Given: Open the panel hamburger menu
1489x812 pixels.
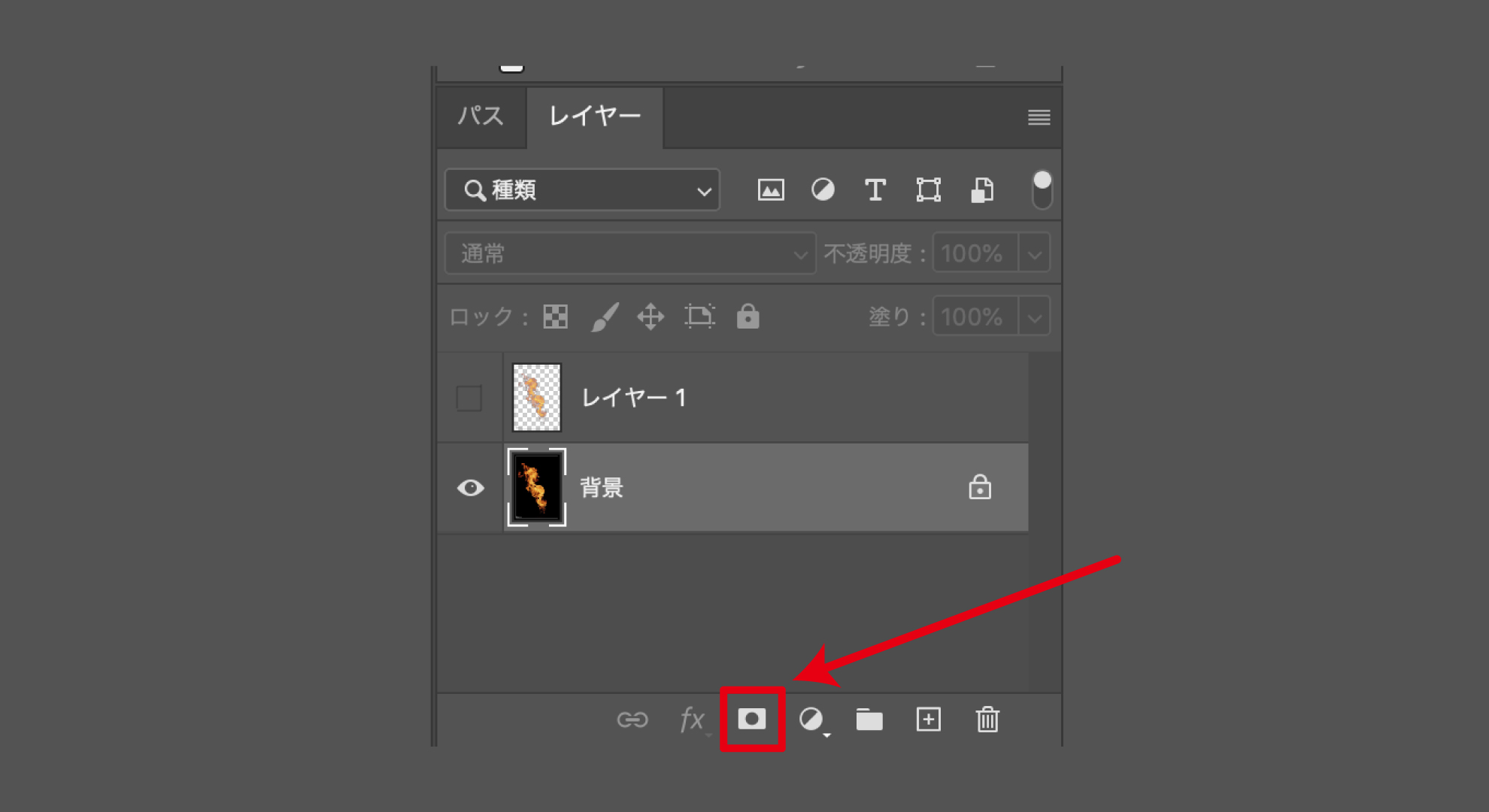Looking at the screenshot, I should [1039, 117].
